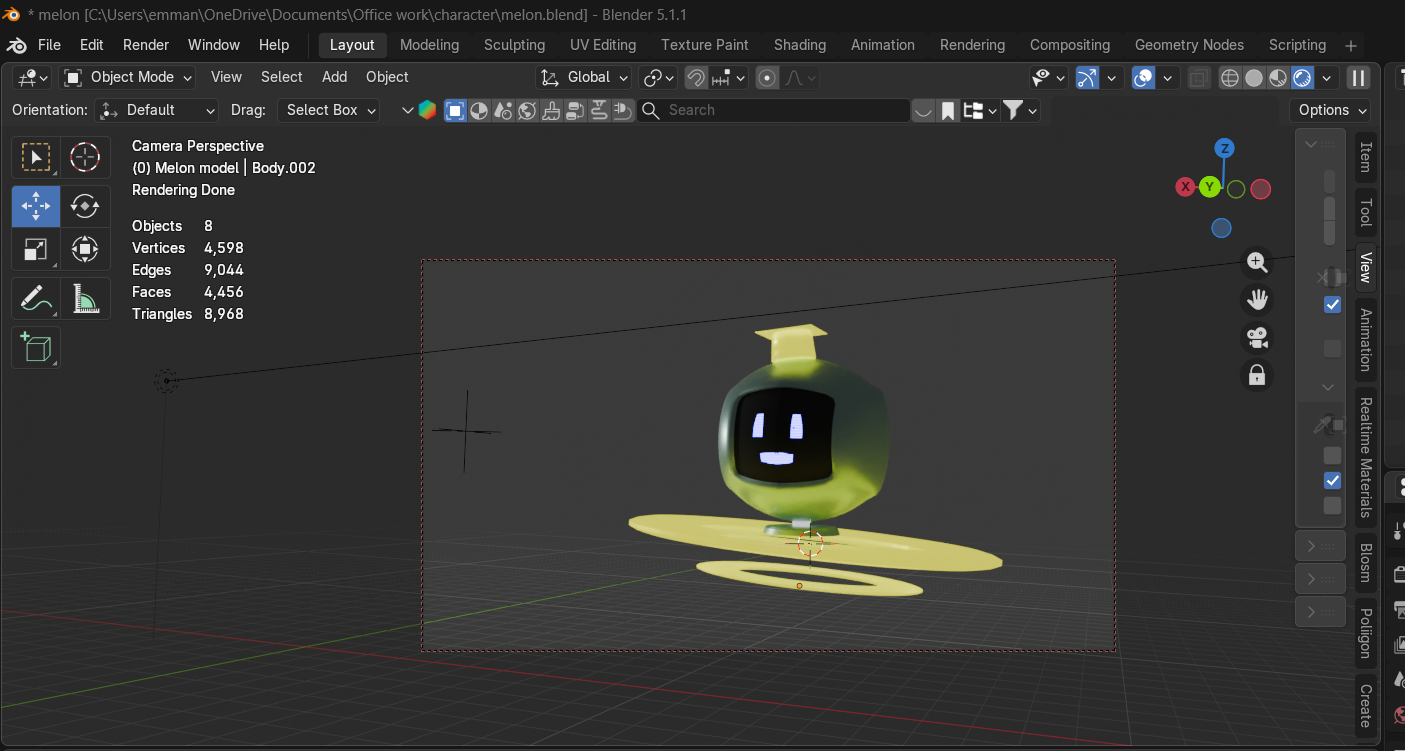Screen dimensions: 1405x751
Task: Open Orientation Default dropdown
Action: click(x=157, y=110)
